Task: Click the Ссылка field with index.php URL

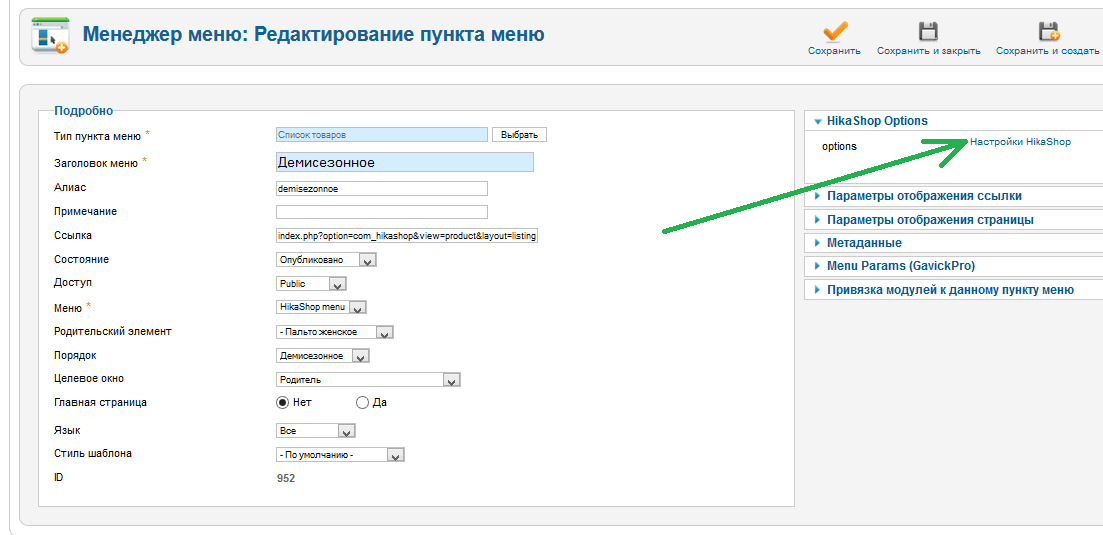Action: (407, 236)
